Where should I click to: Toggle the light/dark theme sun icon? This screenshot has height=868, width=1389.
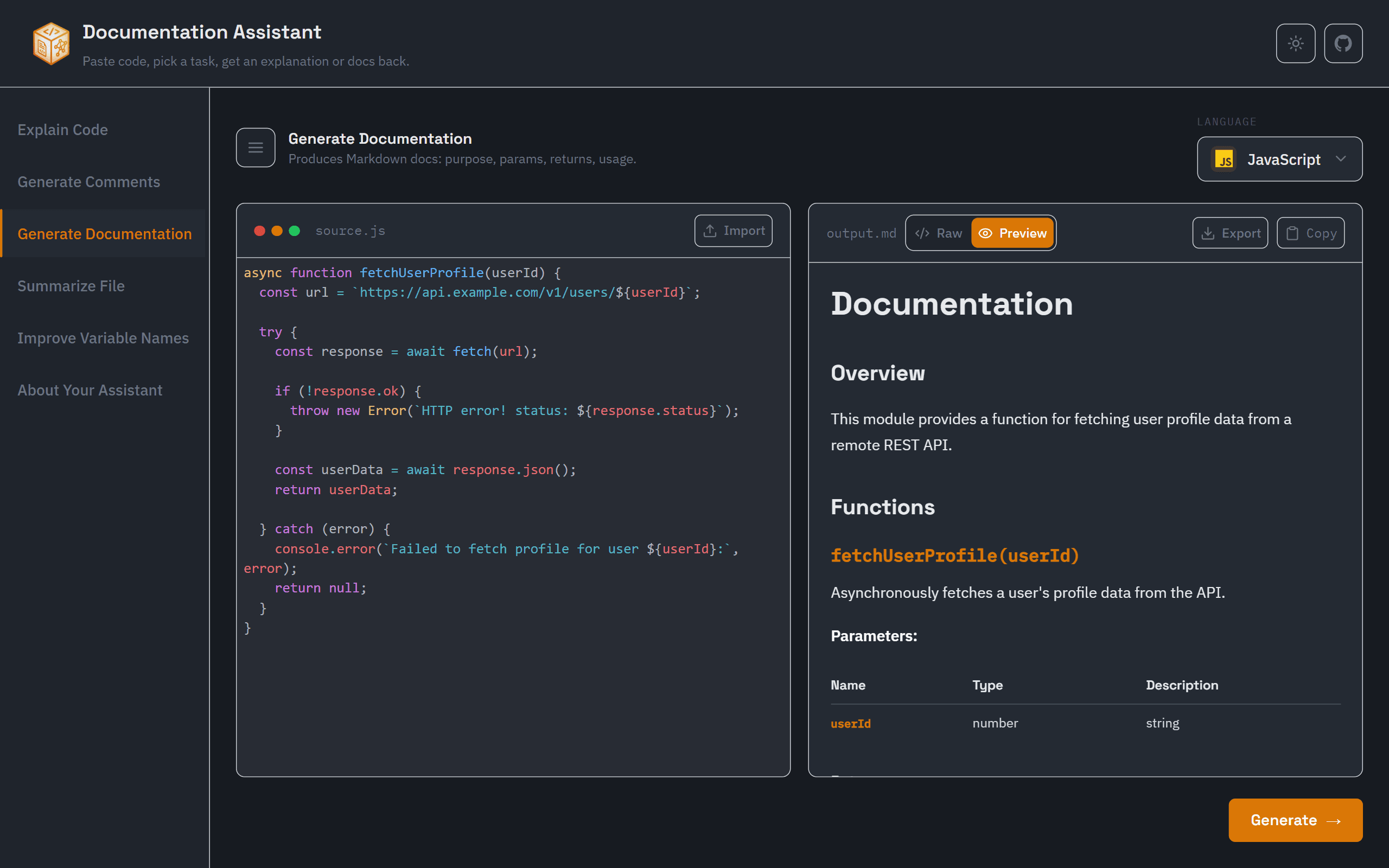[x=1296, y=43]
